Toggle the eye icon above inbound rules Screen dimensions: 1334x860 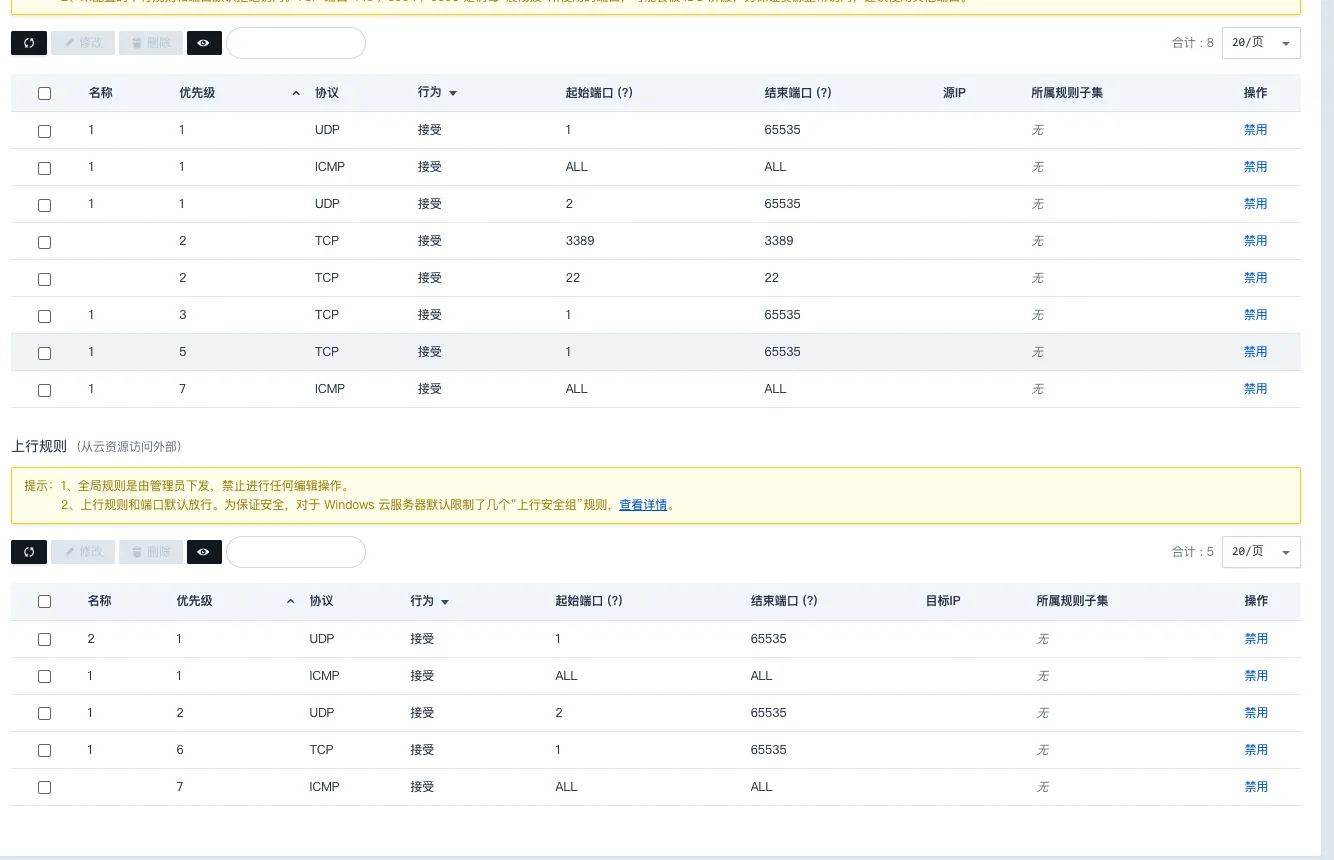click(204, 43)
